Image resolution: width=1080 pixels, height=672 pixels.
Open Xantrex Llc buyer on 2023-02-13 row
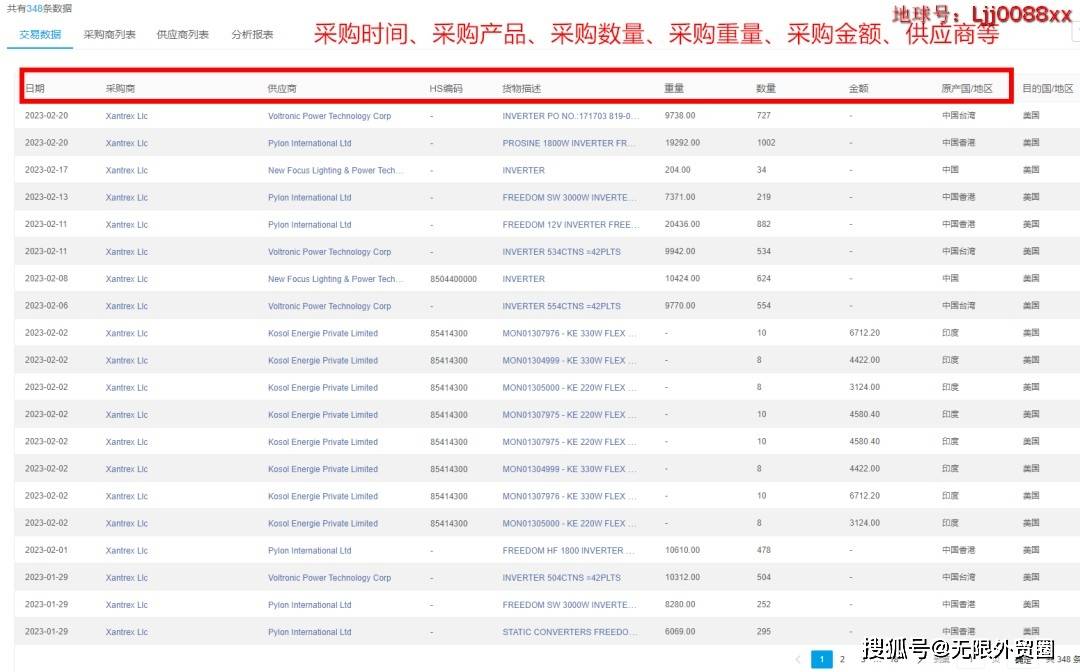pos(127,198)
